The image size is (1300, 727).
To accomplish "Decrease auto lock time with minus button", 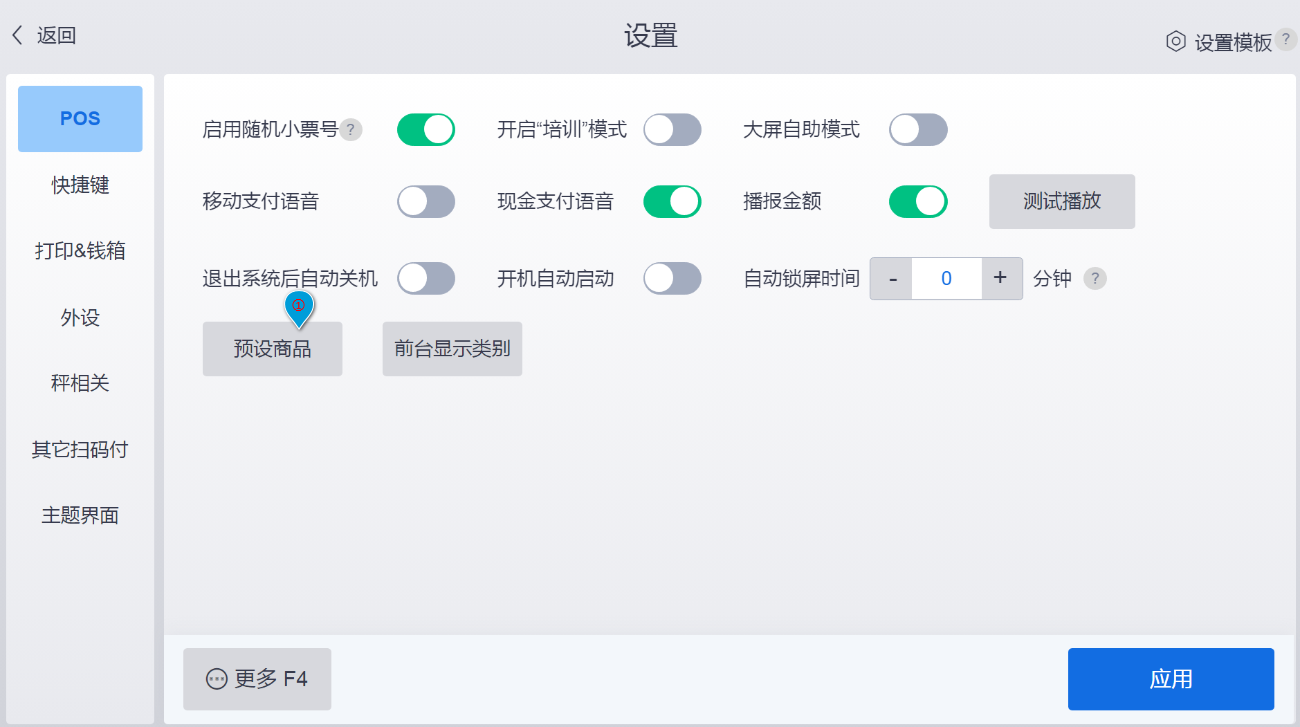I will [x=892, y=279].
